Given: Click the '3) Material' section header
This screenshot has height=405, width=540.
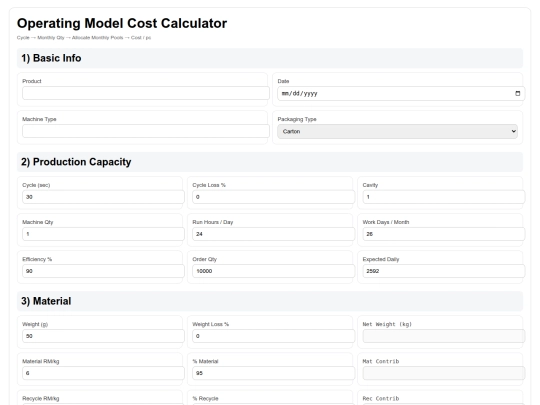Looking at the screenshot, I should click(270, 301).
